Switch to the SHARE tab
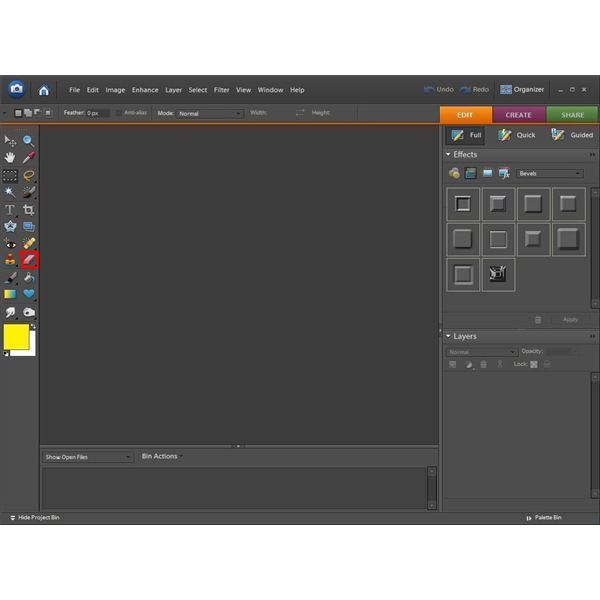 (572, 115)
